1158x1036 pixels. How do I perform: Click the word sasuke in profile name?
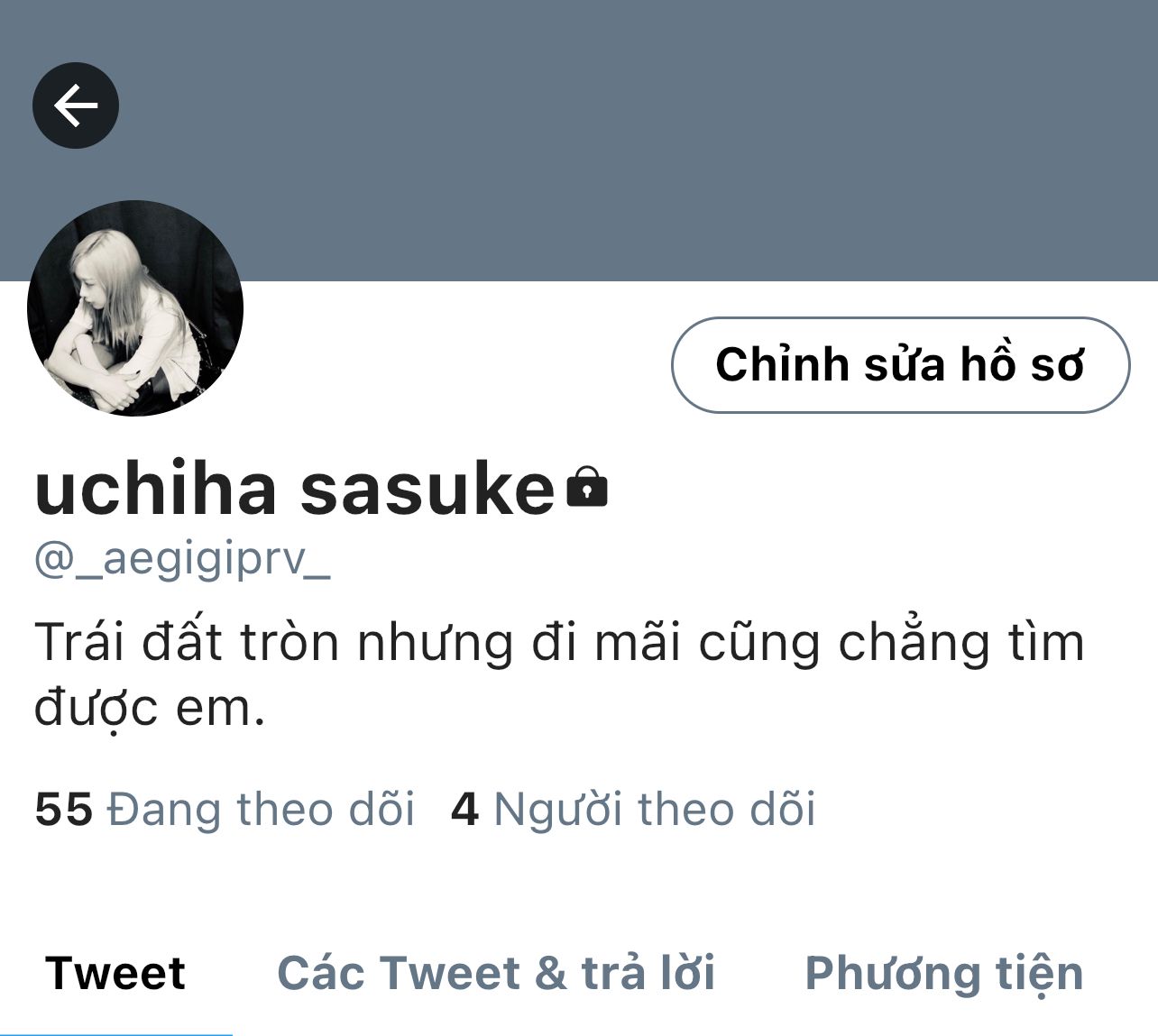(427, 489)
